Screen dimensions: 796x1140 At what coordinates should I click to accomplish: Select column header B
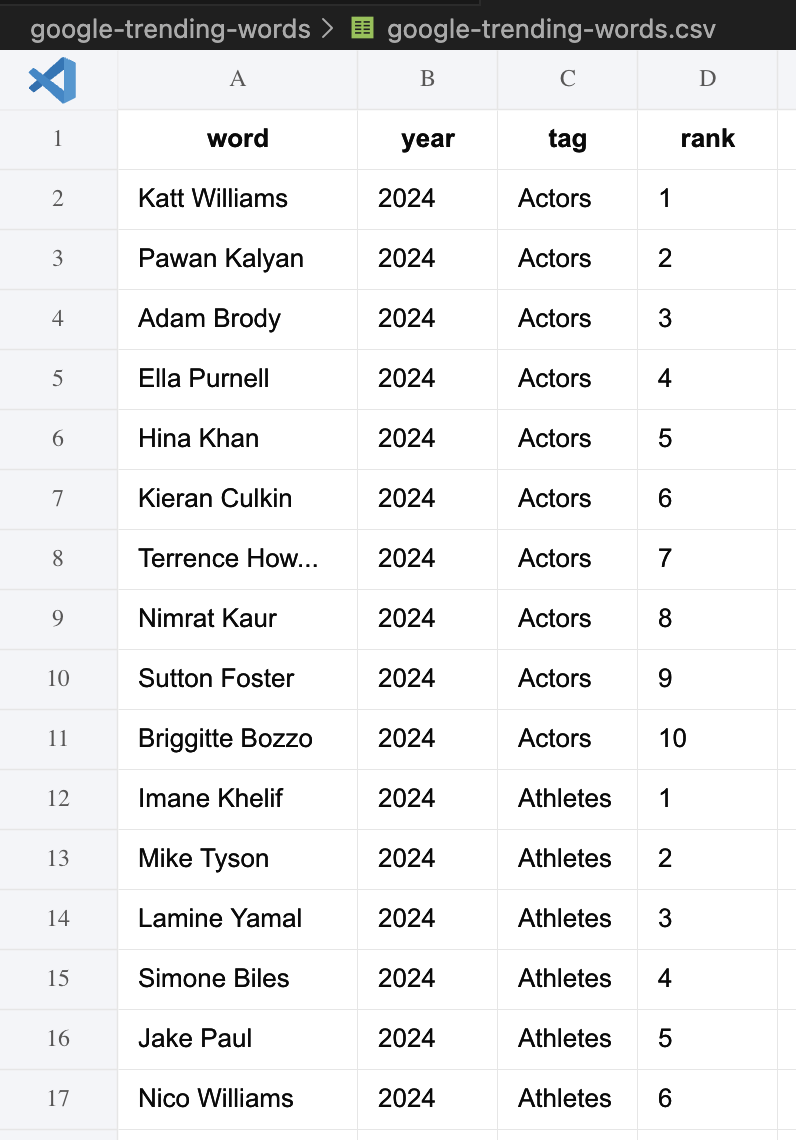pos(427,79)
